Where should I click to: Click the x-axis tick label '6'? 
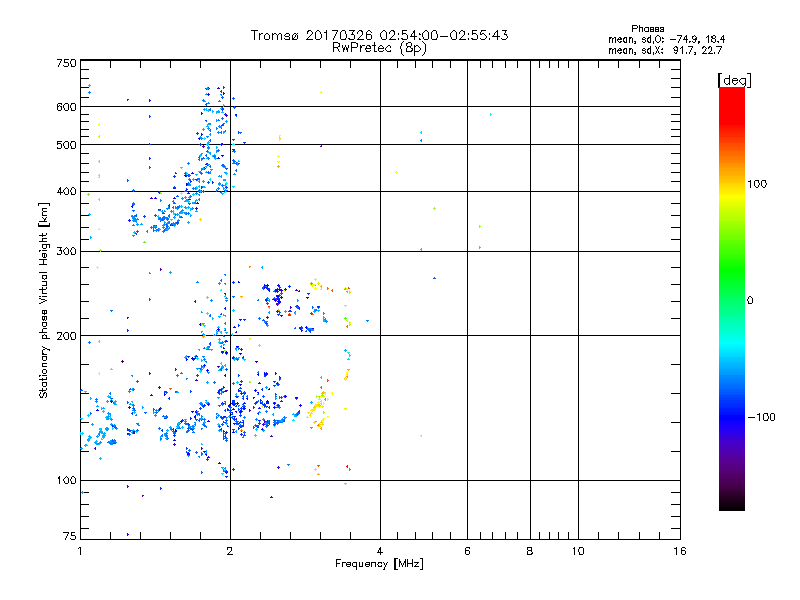tap(467, 551)
